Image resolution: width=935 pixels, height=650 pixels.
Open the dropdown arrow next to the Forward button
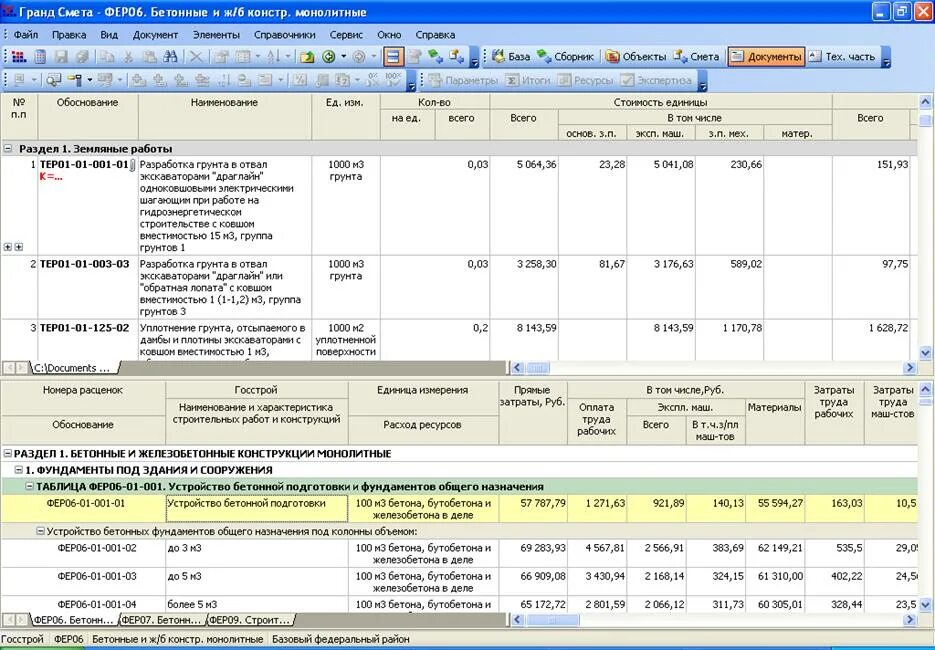373,57
